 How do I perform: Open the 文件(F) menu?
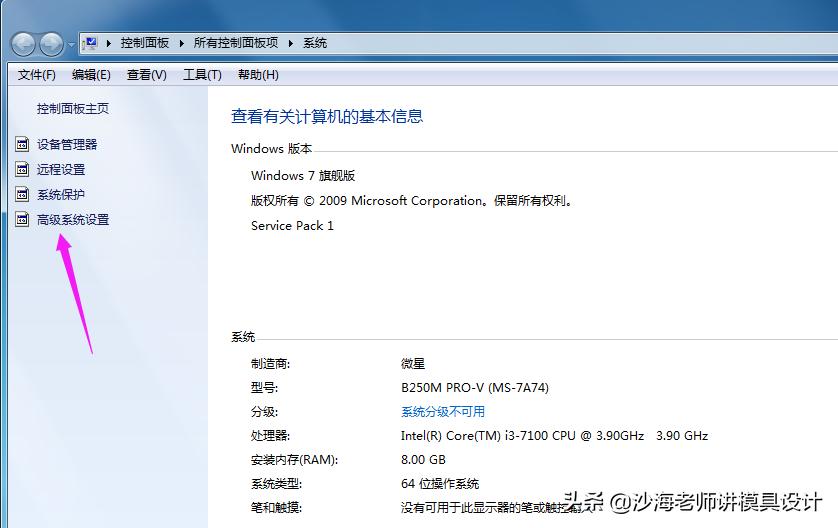(36, 75)
